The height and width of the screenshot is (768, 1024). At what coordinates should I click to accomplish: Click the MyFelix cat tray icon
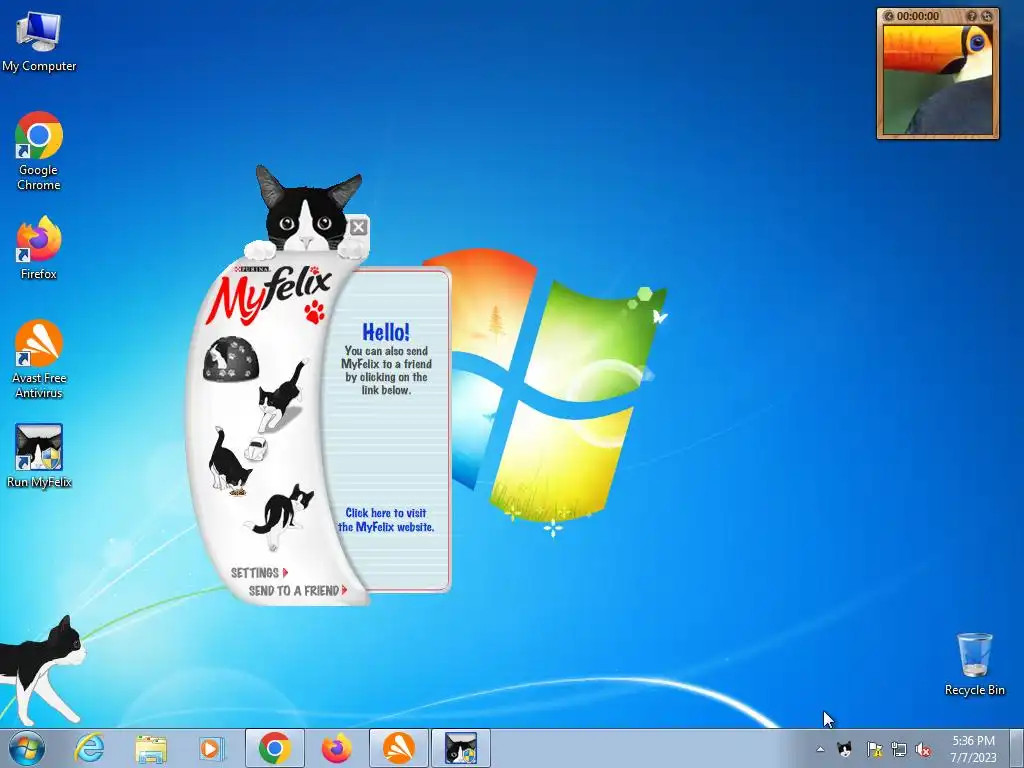(x=844, y=748)
